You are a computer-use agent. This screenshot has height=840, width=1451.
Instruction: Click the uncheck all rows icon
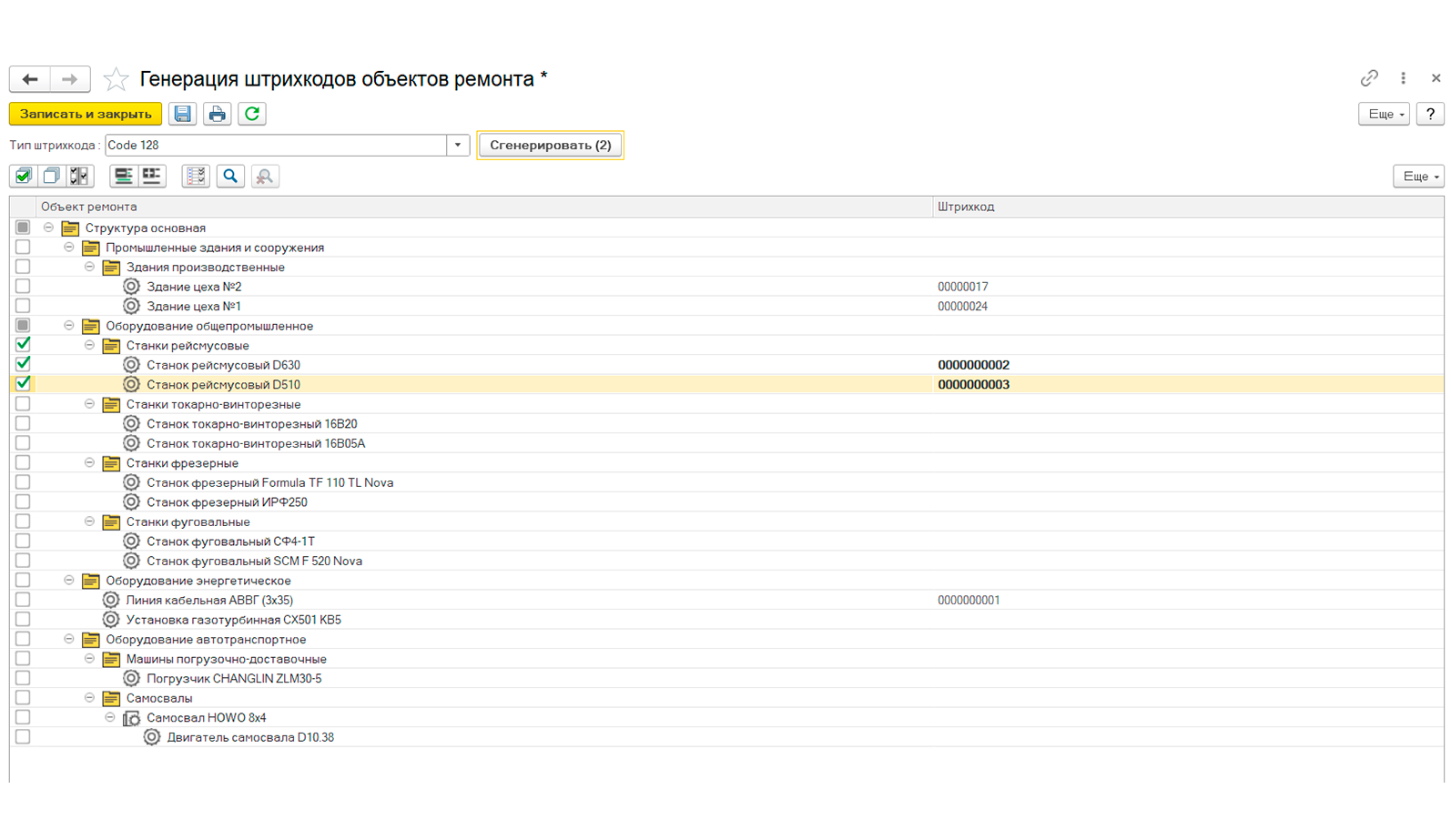pos(52,176)
